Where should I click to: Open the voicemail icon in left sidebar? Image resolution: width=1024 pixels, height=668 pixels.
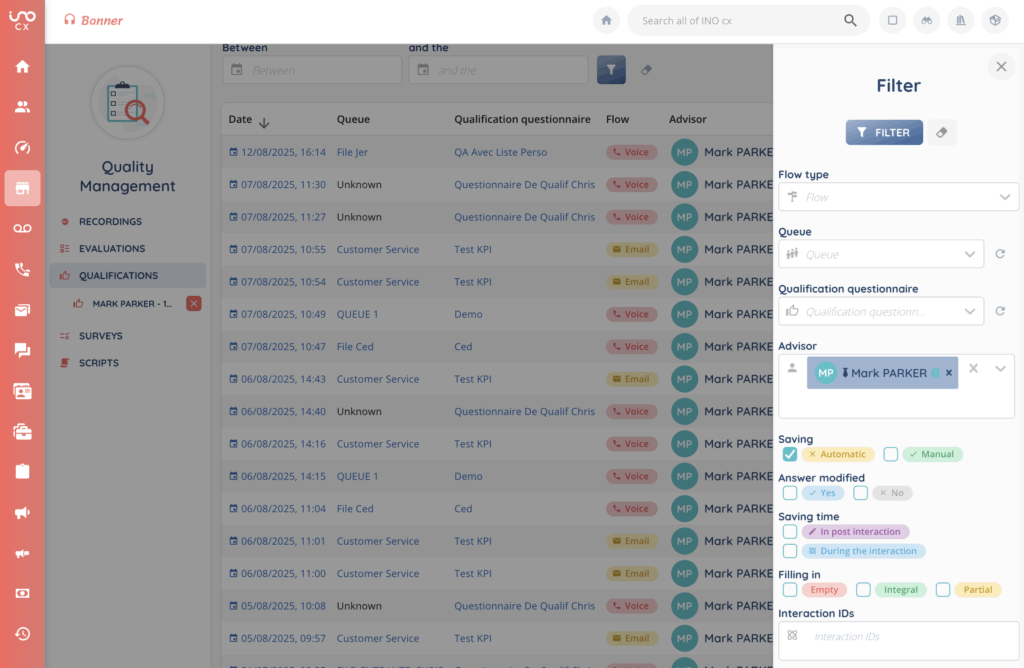tap(22, 229)
